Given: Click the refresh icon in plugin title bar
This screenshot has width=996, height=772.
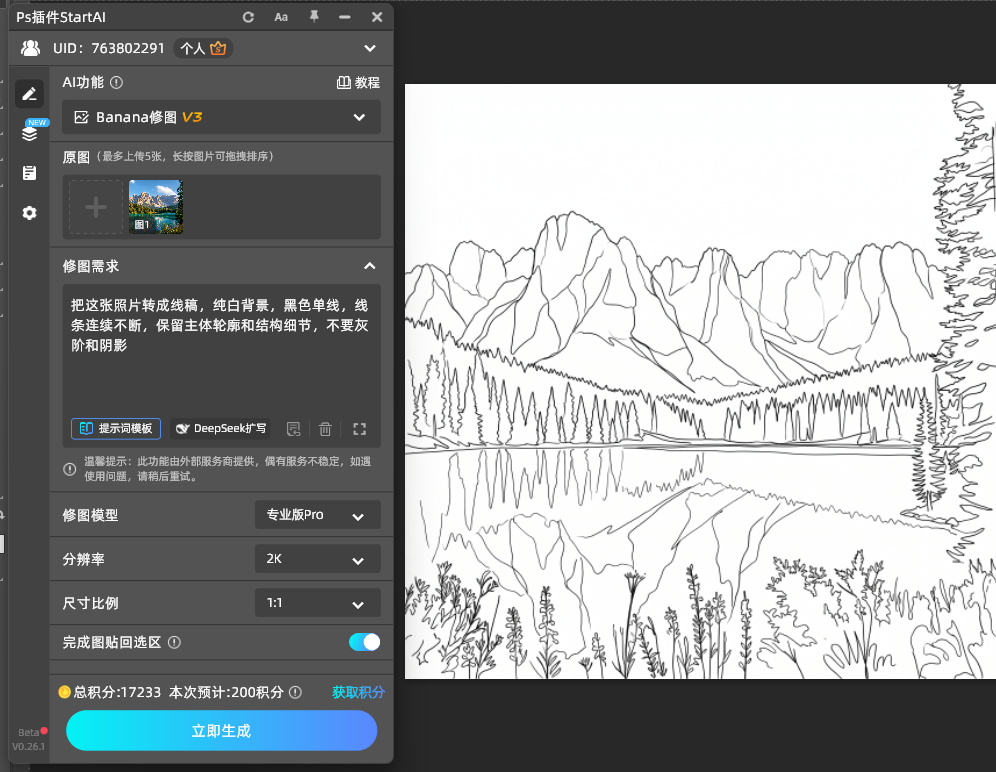Looking at the screenshot, I should [x=248, y=17].
